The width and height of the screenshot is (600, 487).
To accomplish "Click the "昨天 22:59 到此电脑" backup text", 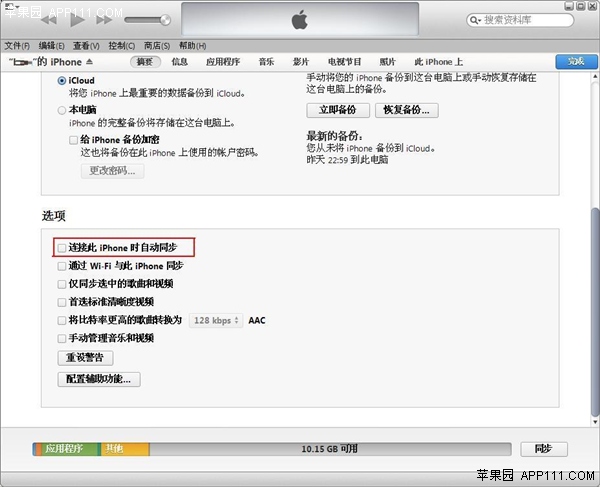I will pos(347,160).
